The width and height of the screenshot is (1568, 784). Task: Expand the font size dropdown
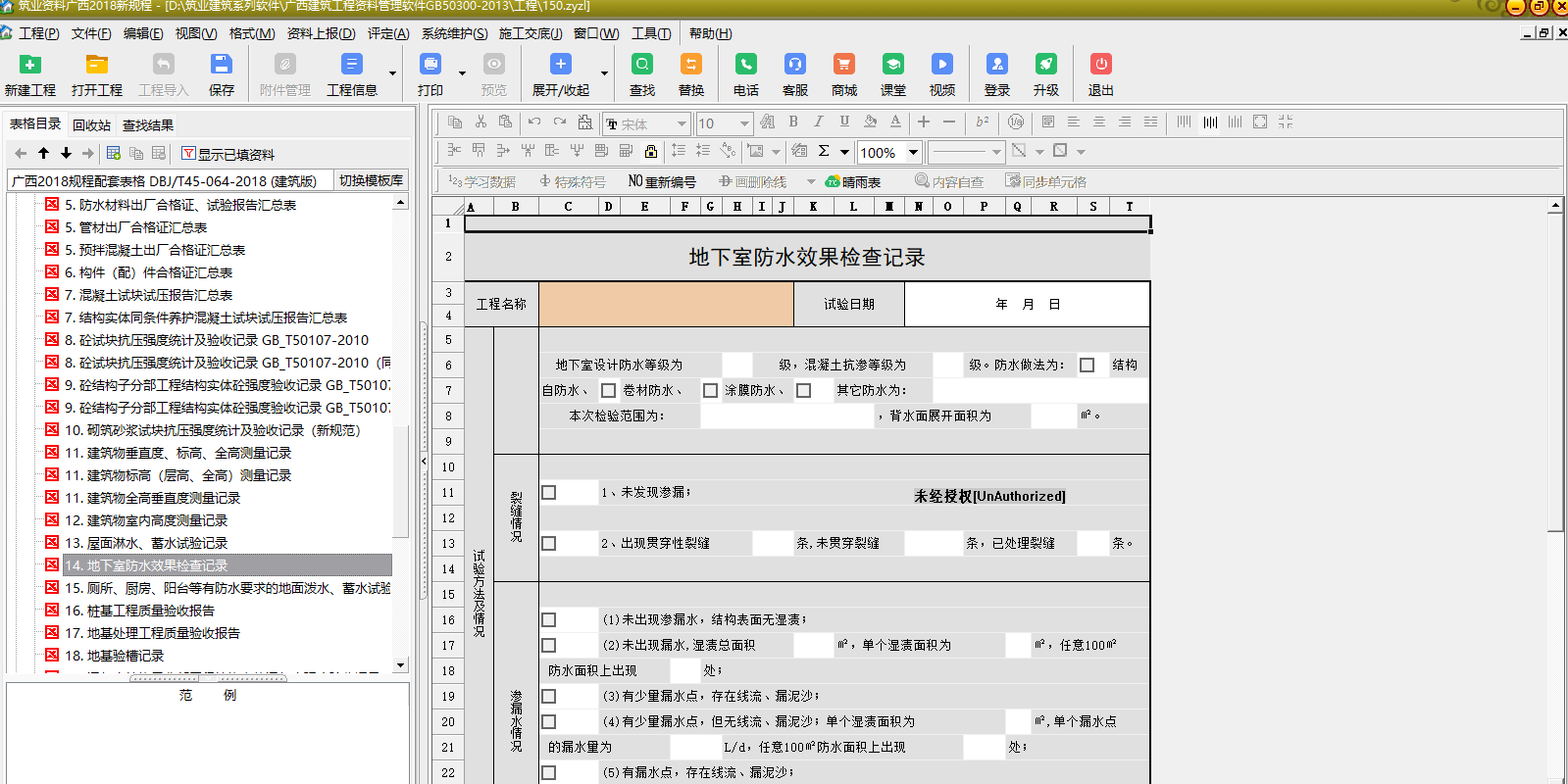pyautogui.click(x=744, y=123)
